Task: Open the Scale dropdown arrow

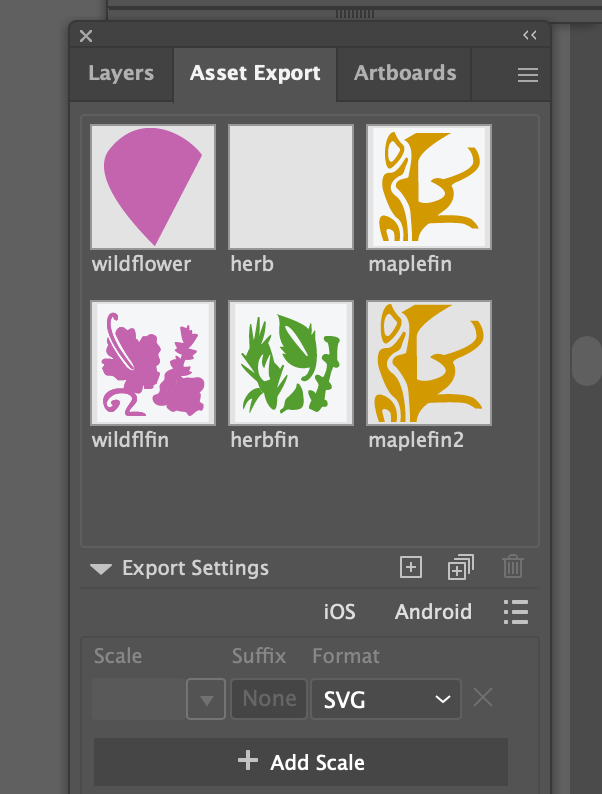Action: click(x=206, y=699)
